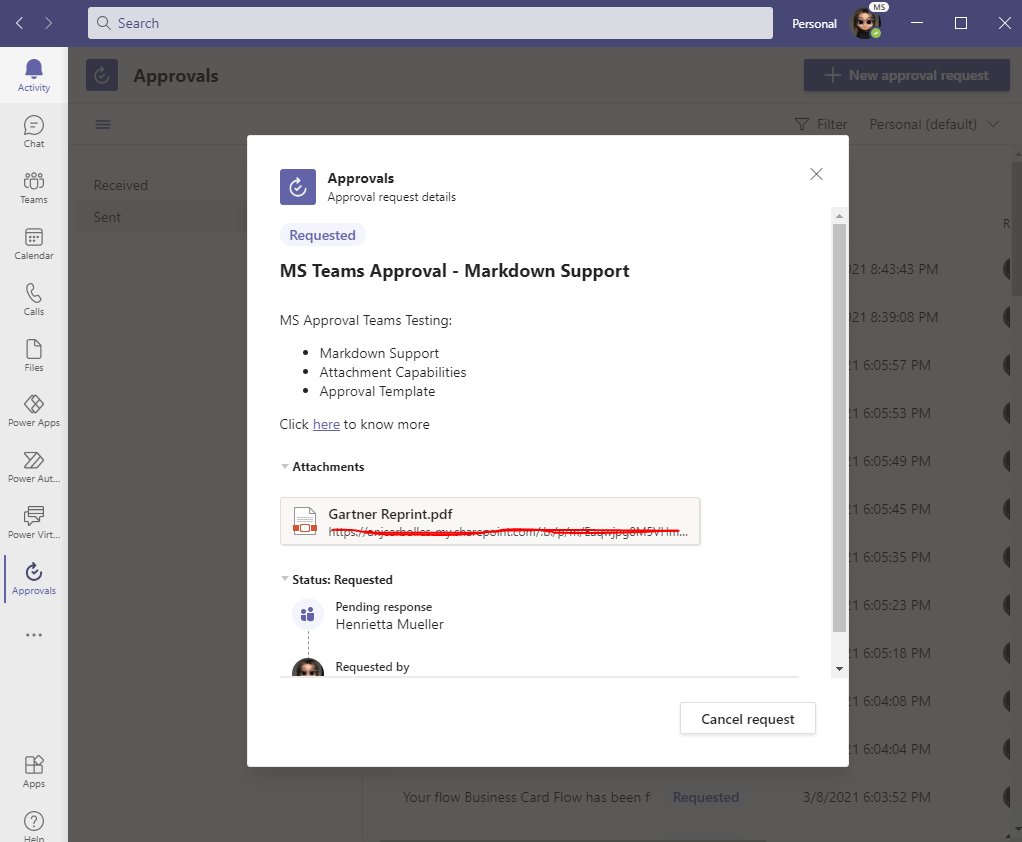Viewport: 1022px width, 842px height.
Task: Click Cancel request button
Action: point(748,719)
